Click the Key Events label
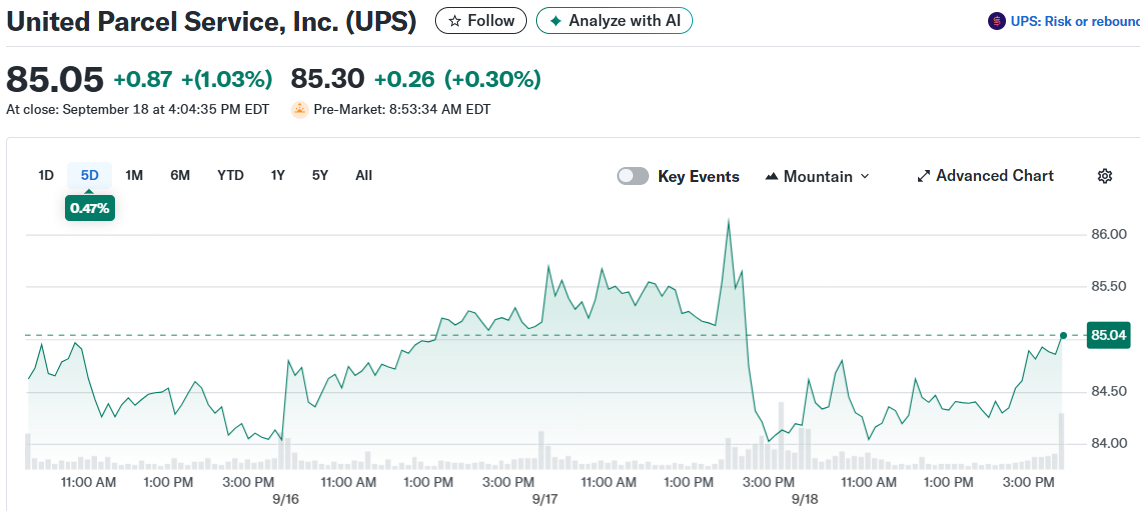The image size is (1140, 511). [699, 177]
